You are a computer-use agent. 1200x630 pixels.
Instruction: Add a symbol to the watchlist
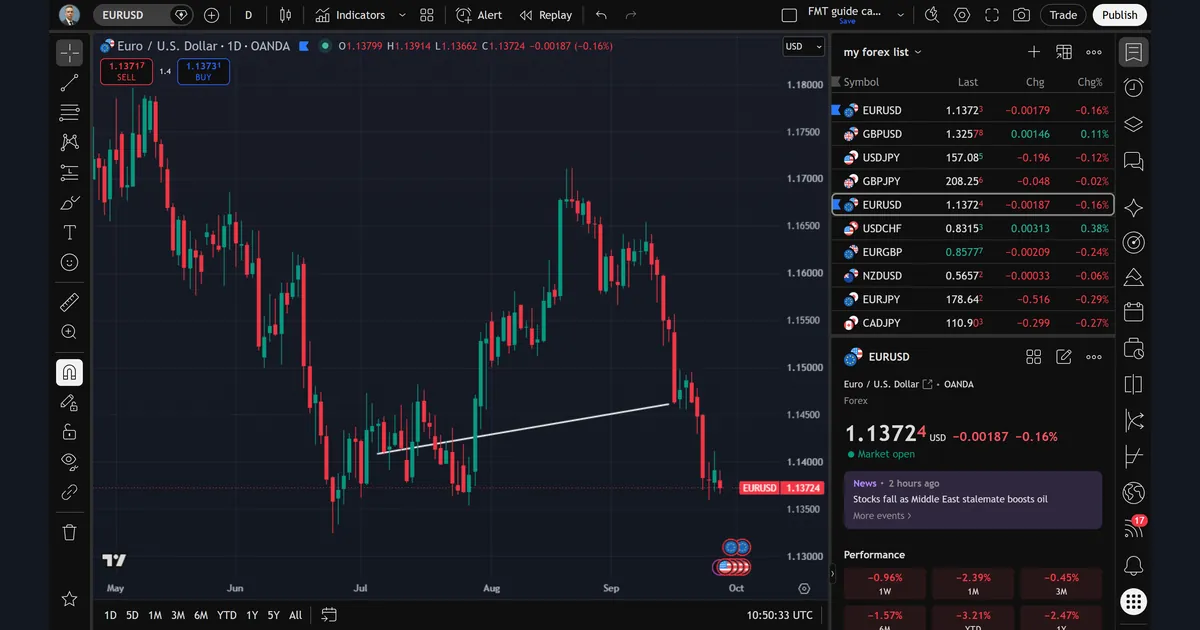click(1034, 52)
